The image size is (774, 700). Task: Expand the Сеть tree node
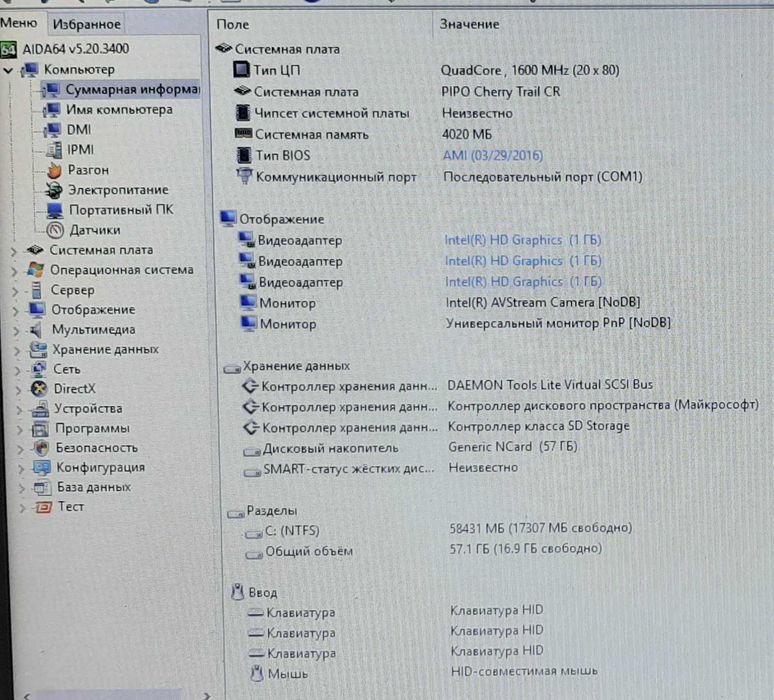tap(18, 370)
